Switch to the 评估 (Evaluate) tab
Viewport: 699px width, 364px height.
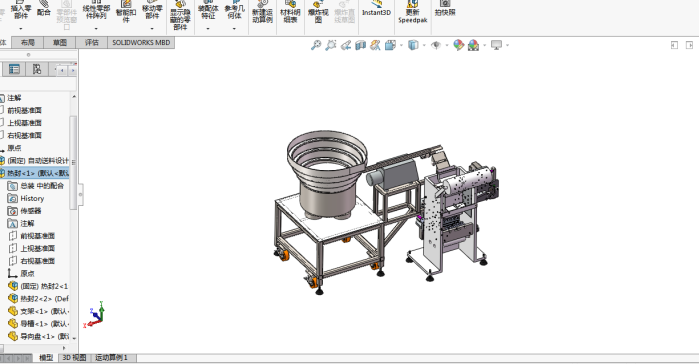[91, 43]
